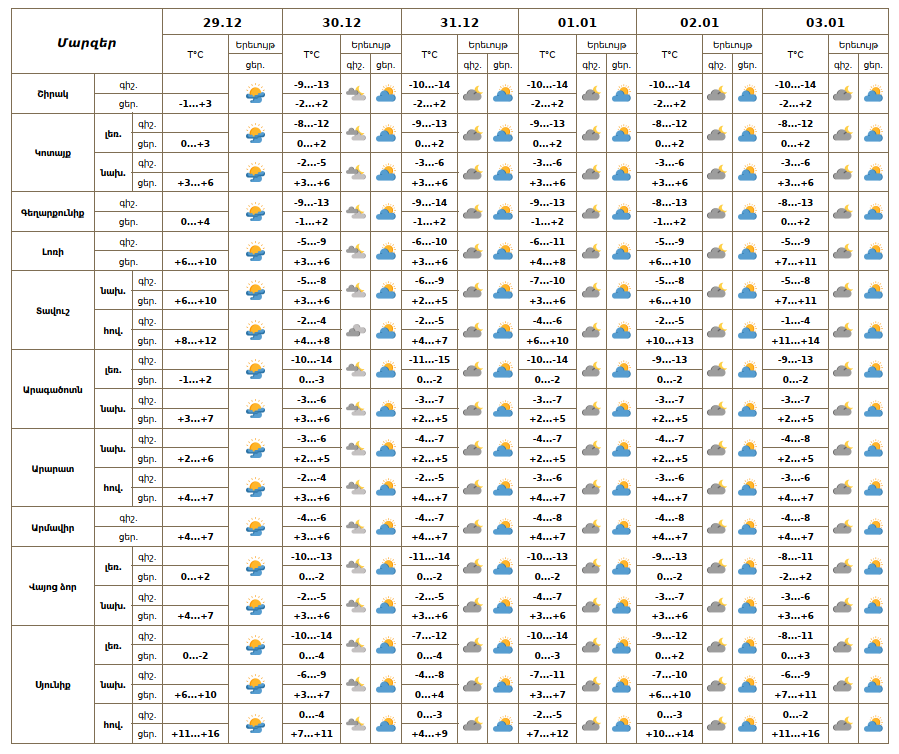899x754 pixels.
Task: Select Գեղարքունիք daytime weather icon for 03.01
Action: [873, 212]
